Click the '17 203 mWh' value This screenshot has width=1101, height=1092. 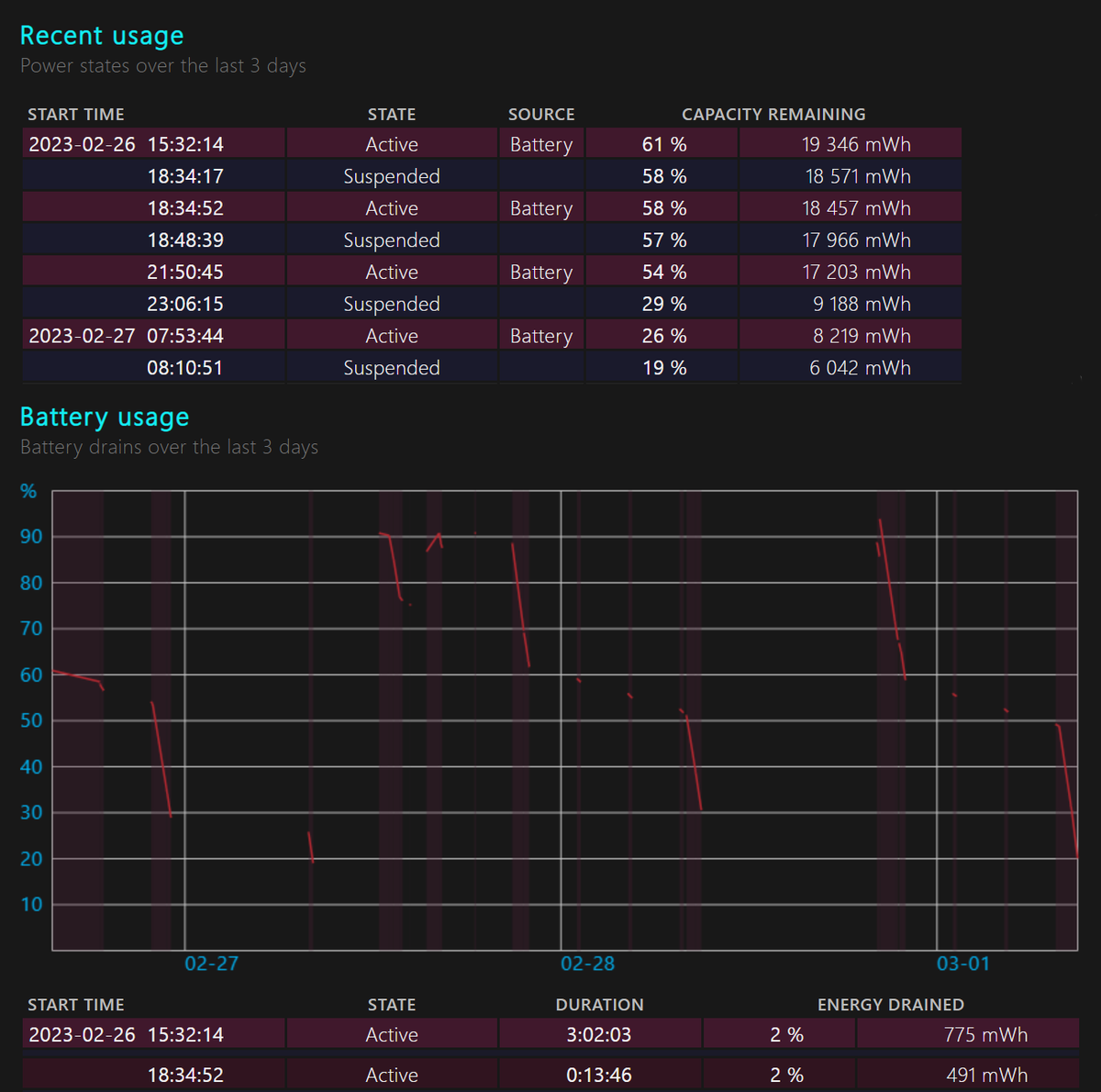click(x=856, y=273)
